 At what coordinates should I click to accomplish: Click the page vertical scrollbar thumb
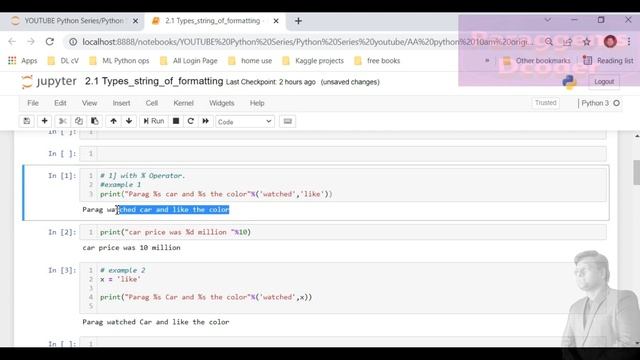tap(636, 173)
